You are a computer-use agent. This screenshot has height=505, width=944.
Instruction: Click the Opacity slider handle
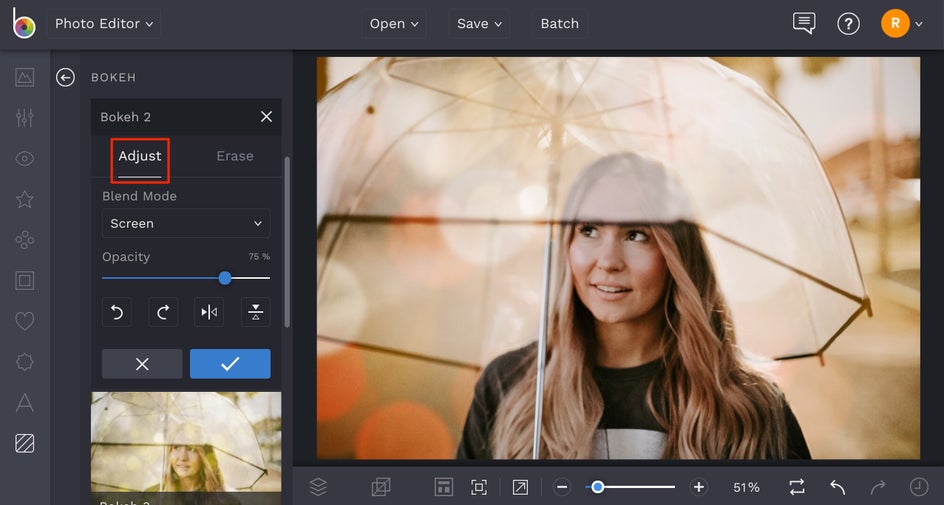tap(225, 278)
